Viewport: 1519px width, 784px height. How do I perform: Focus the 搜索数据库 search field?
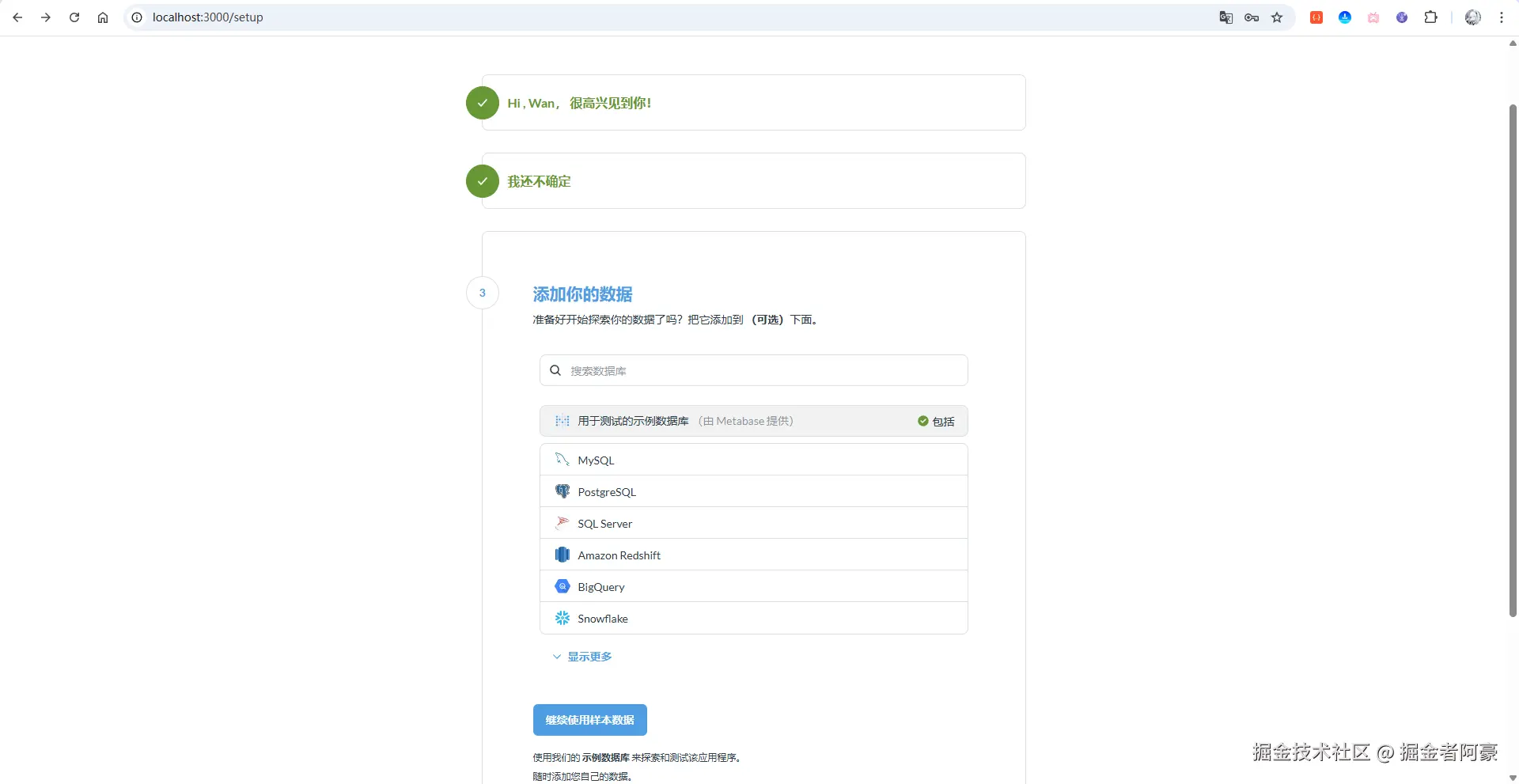pyautogui.click(x=754, y=370)
